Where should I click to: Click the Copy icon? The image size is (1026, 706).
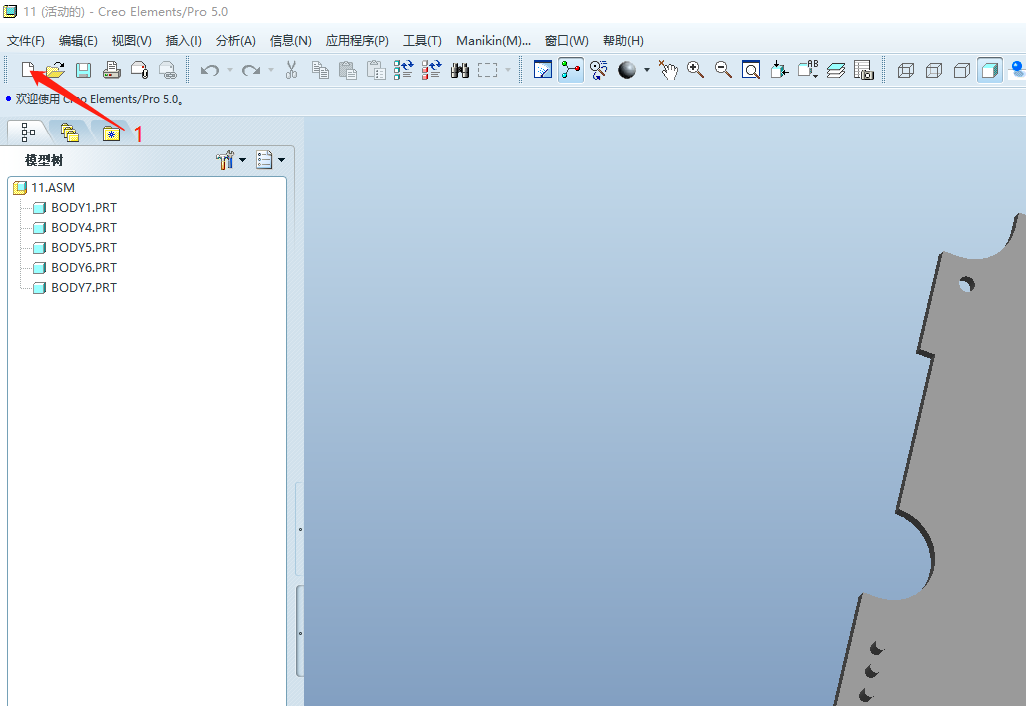click(x=320, y=70)
